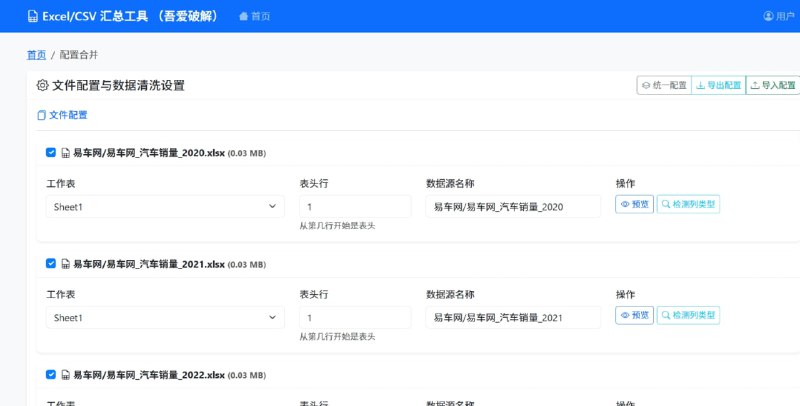Click the 文件配置与数据清洗设置 heading
Image resolution: width=800 pixels, height=406 pixels.
coord(118,85)
